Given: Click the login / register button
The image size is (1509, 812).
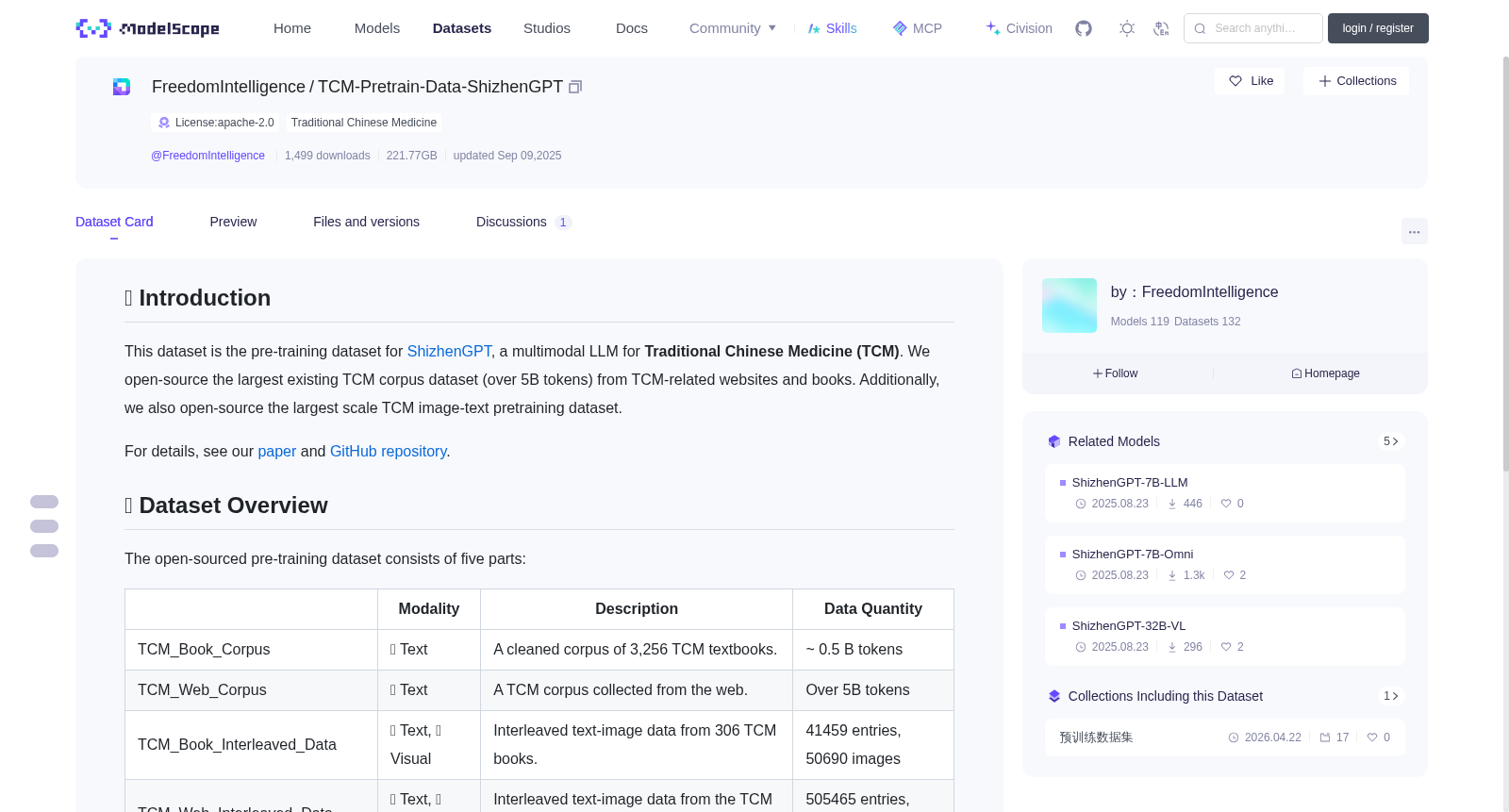Looking at the screenshot, I should coord(1378,28).
